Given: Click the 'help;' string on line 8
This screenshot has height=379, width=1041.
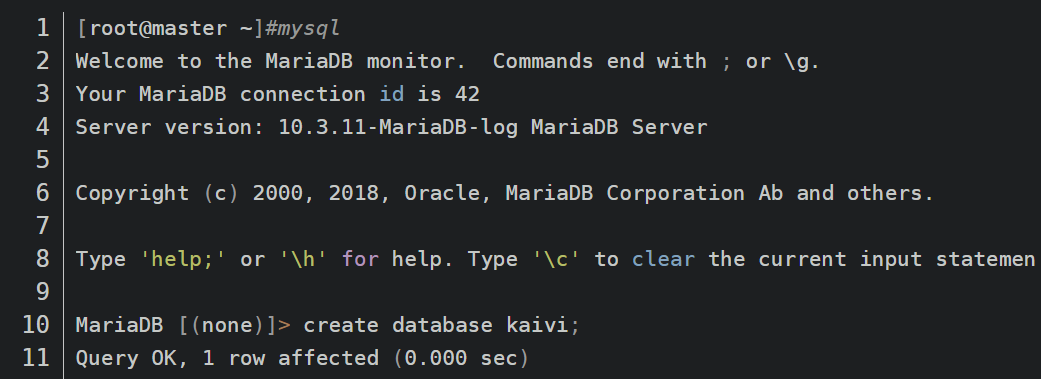Looking at the screenshot, I should (x=183, y=259).
